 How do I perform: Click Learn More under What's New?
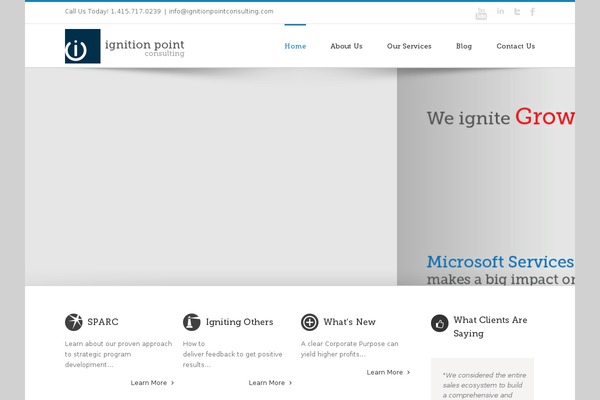[388, 372]
